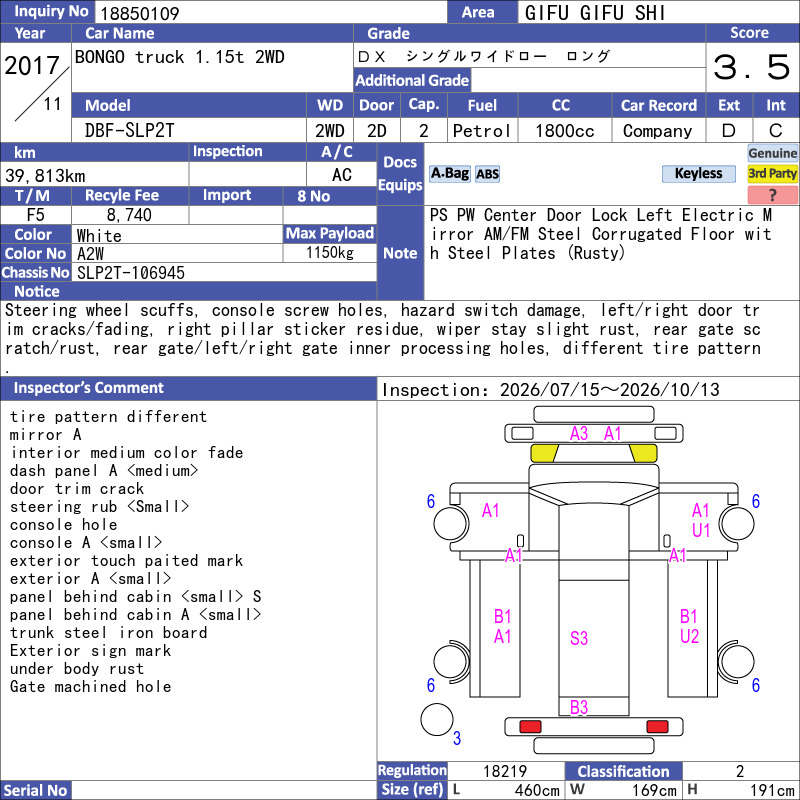
Task: Click inquiry number 18850109
Action: tap(140, 14)
